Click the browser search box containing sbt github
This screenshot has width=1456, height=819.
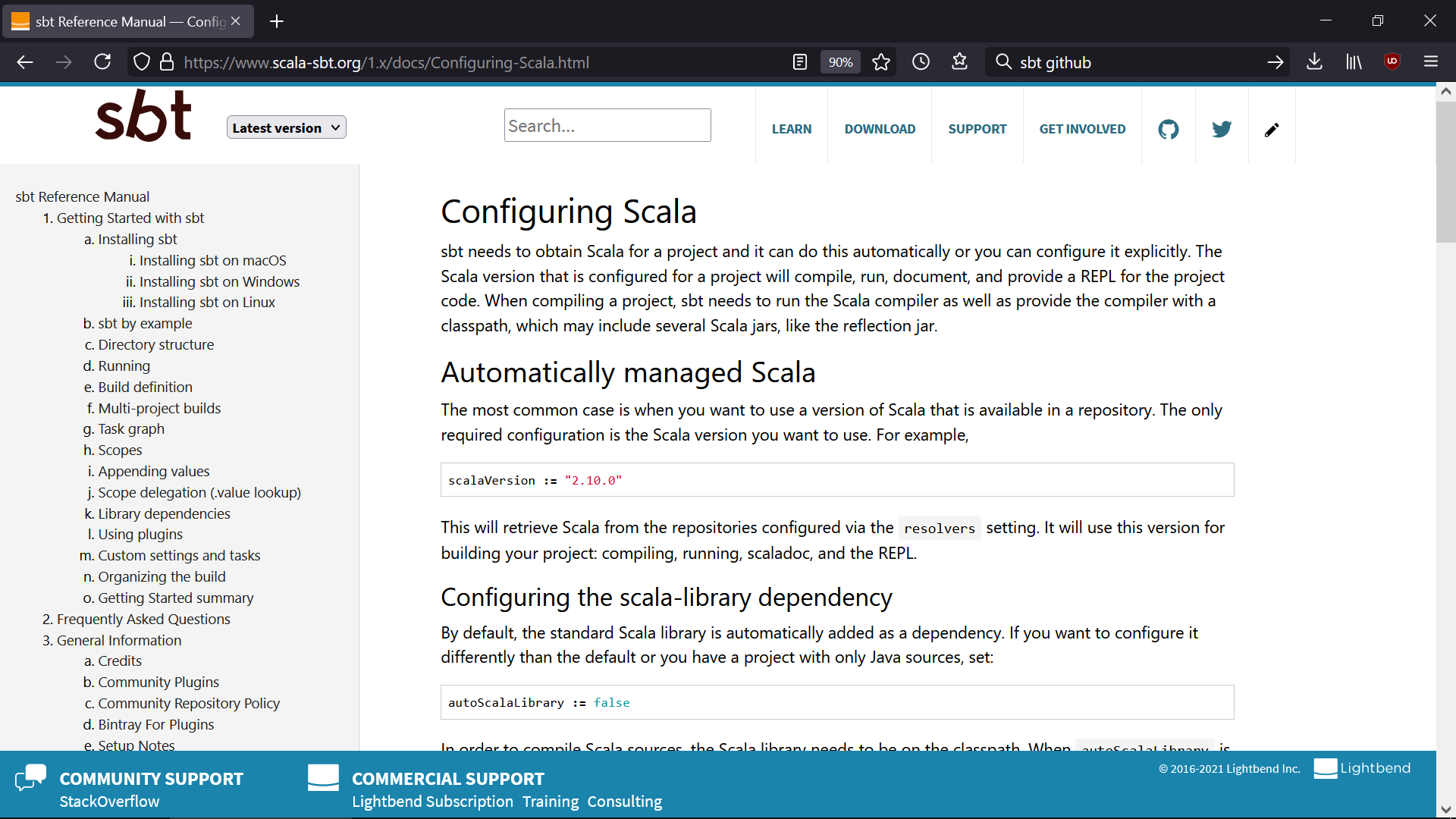(1137, 62)
